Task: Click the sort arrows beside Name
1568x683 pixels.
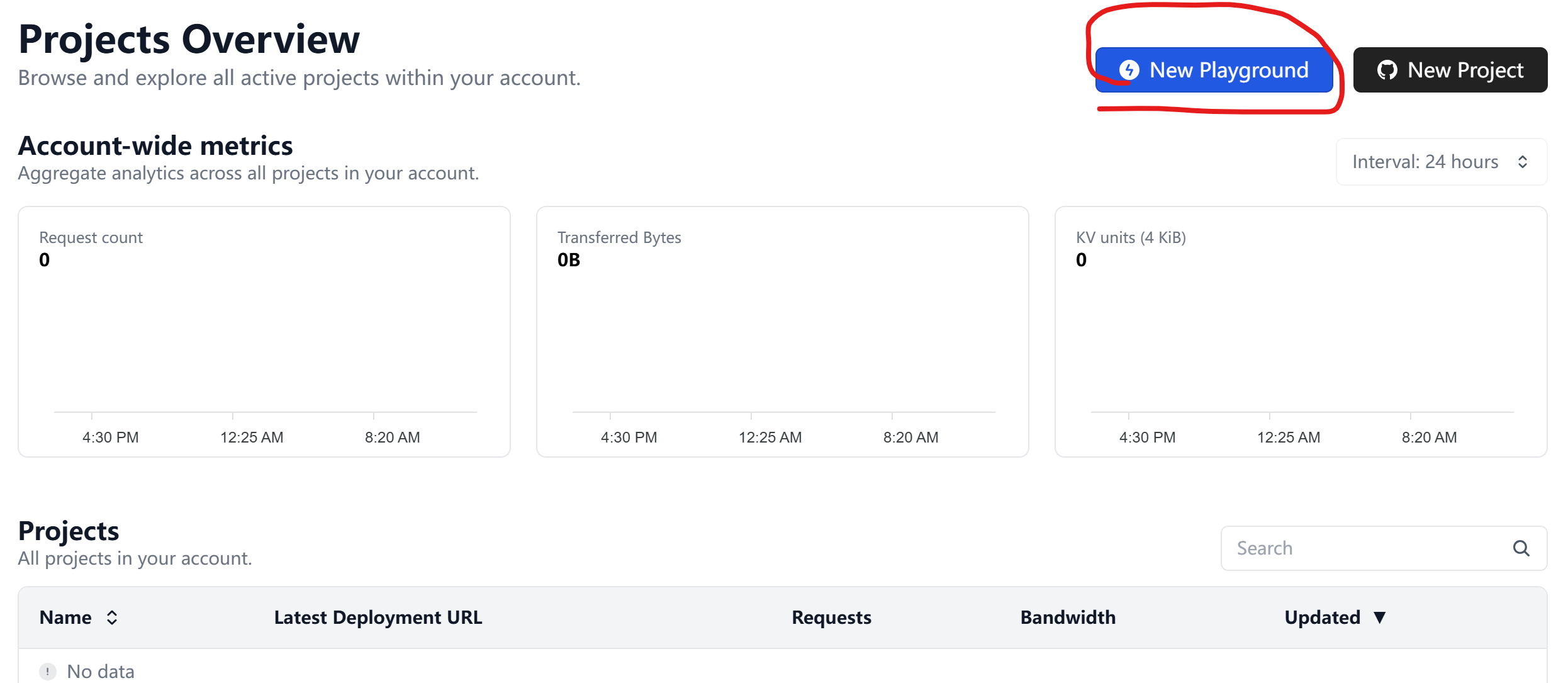Action: click(x=112, y=618)
